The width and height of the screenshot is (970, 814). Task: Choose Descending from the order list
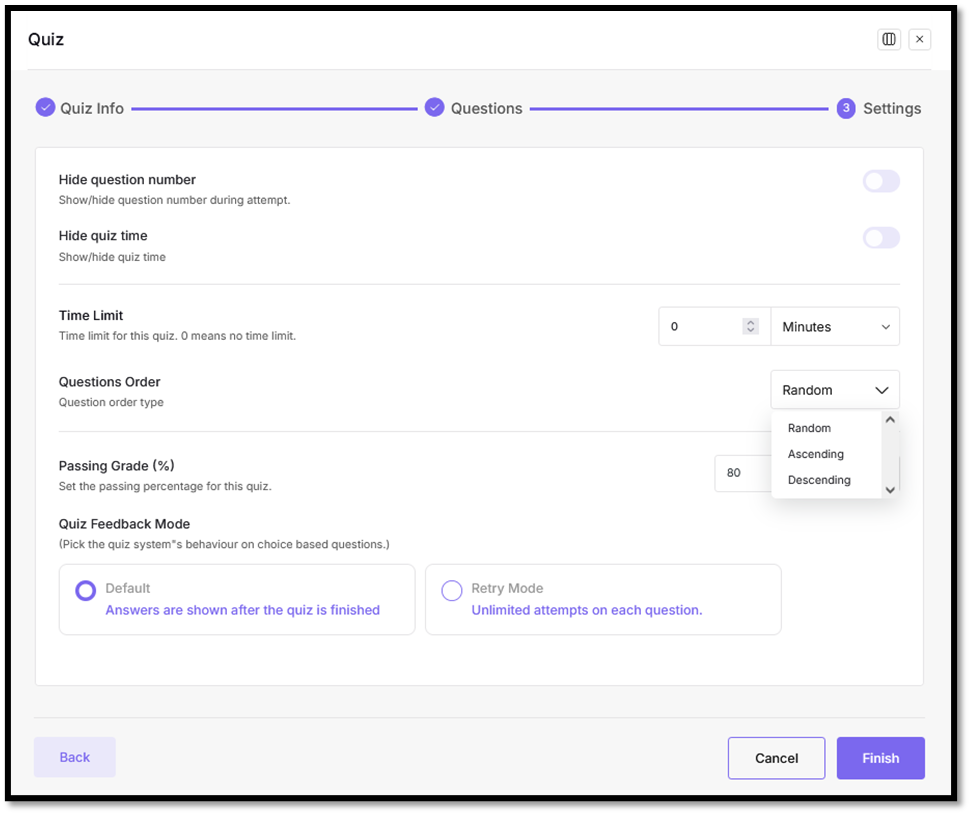coord(819,480)
